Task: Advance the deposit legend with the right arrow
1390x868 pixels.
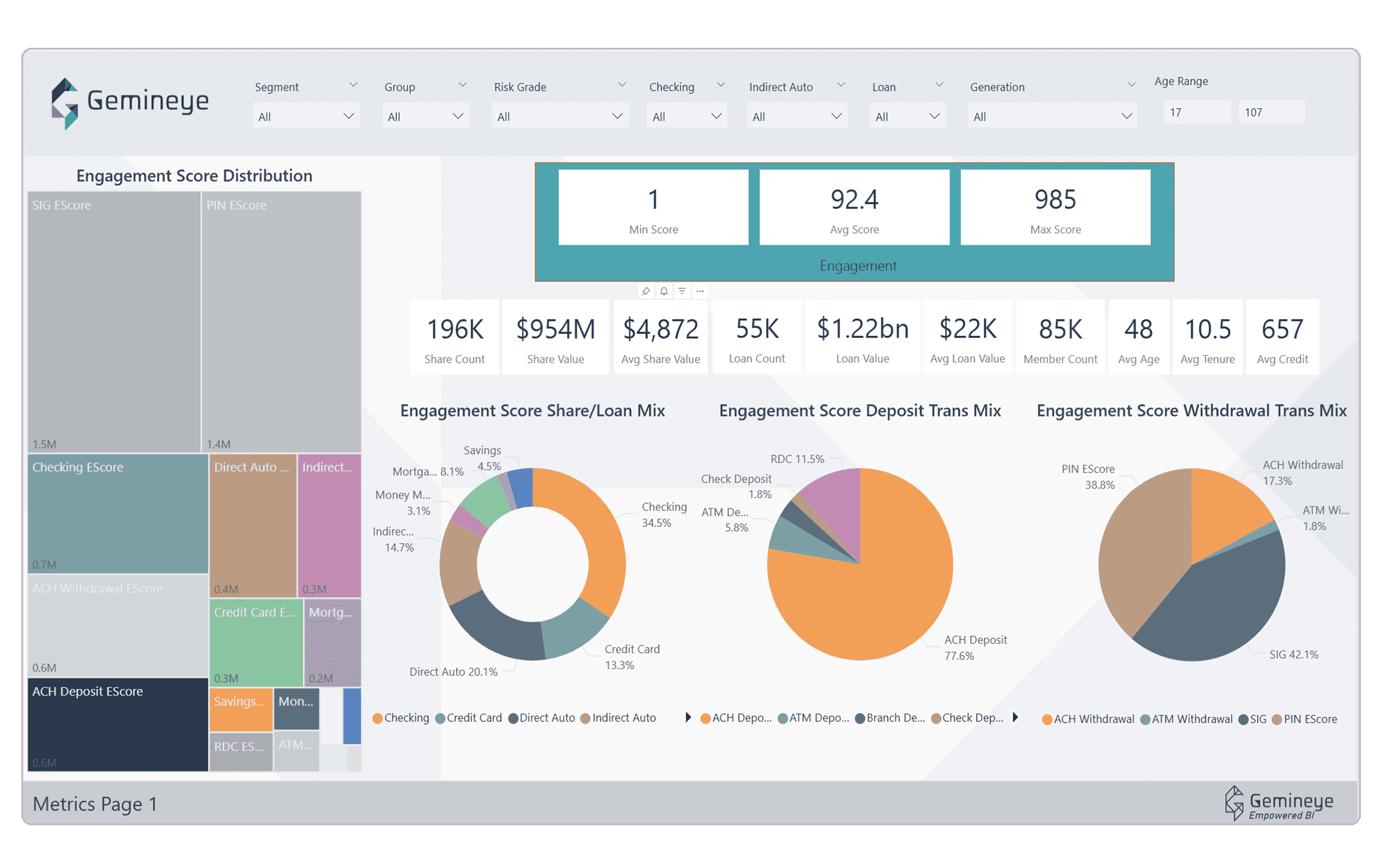Action: coord(1016,718)
